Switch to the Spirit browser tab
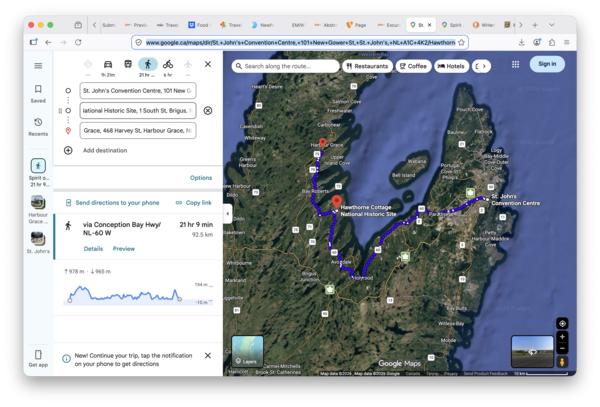The width and height of the screenshot is (600, 407). (452, 25)
